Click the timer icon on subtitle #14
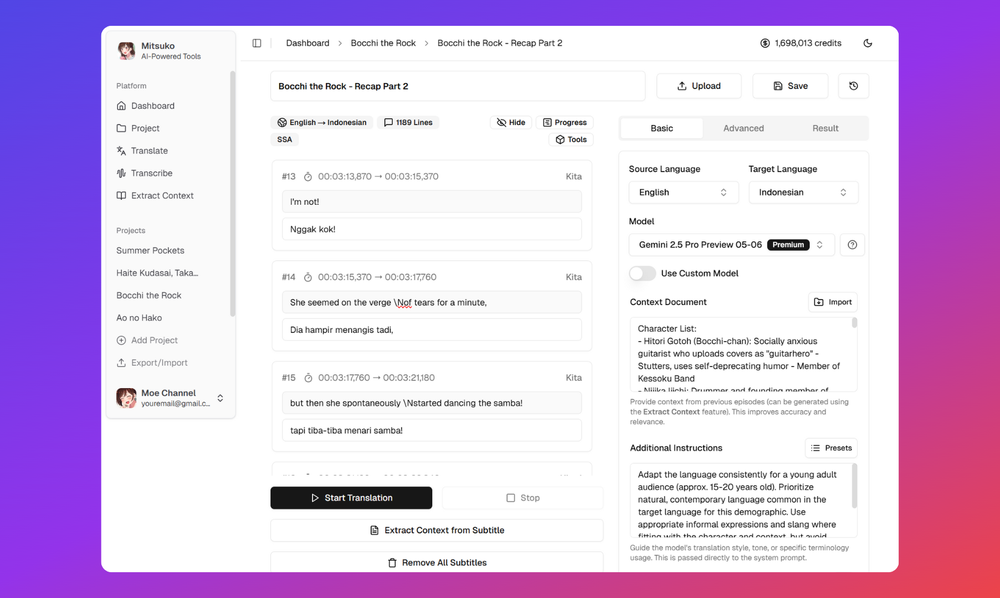Screen dimensions: 1000x598 (308, 277)
